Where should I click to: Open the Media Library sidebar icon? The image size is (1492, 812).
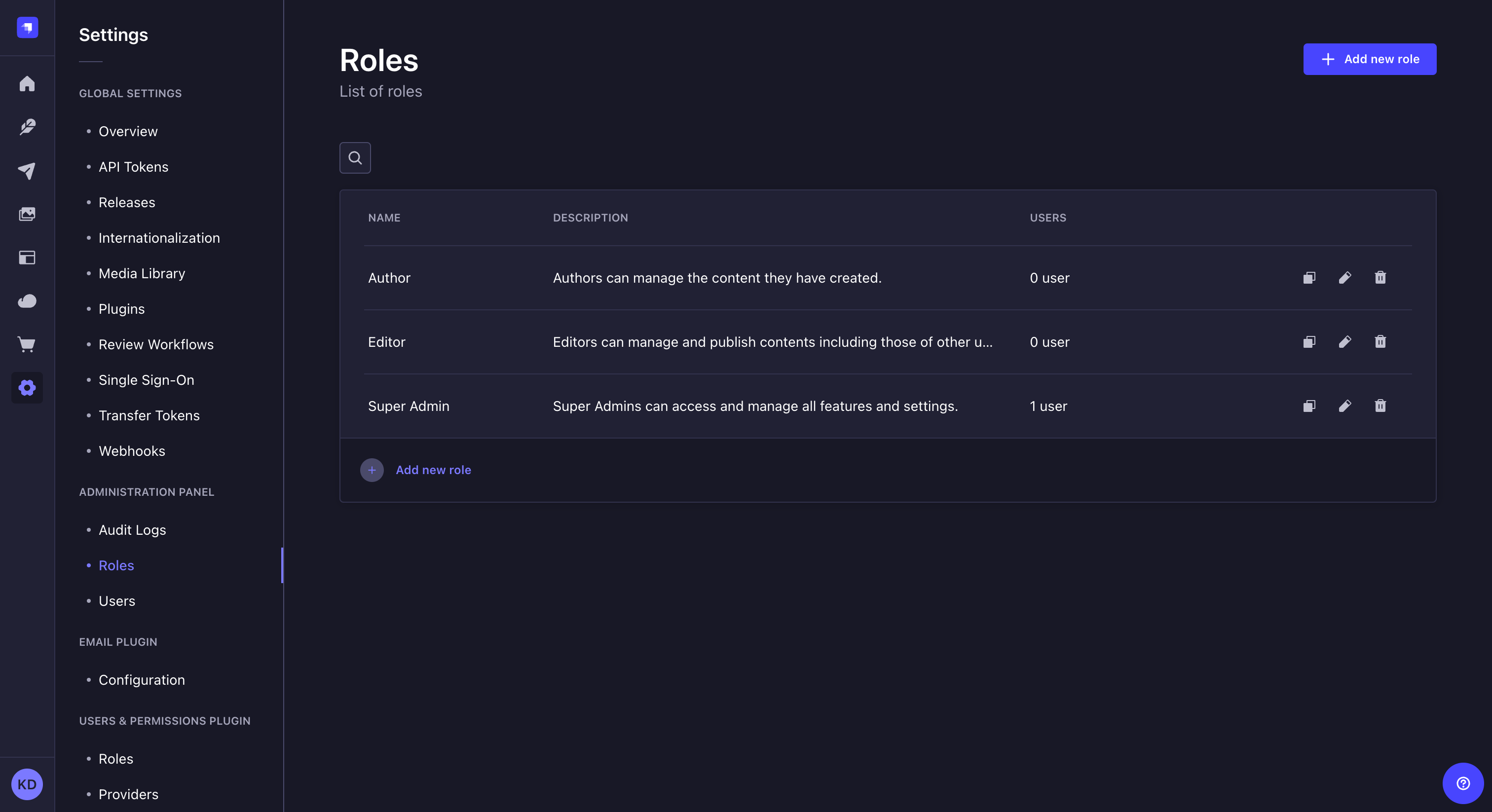[27, 213]
